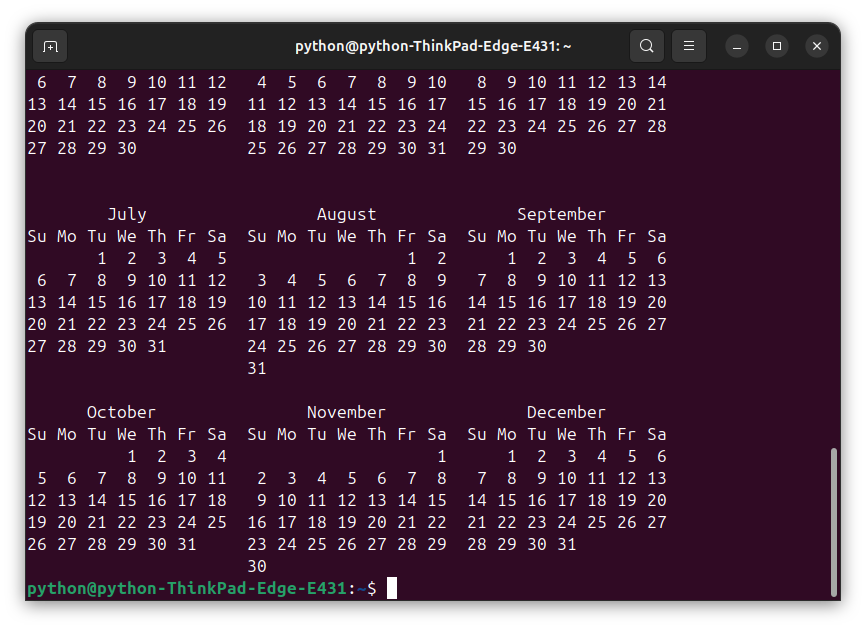Click date 15 in the September calendar
This screenshot has height=629, width=866.
(506, 303)
